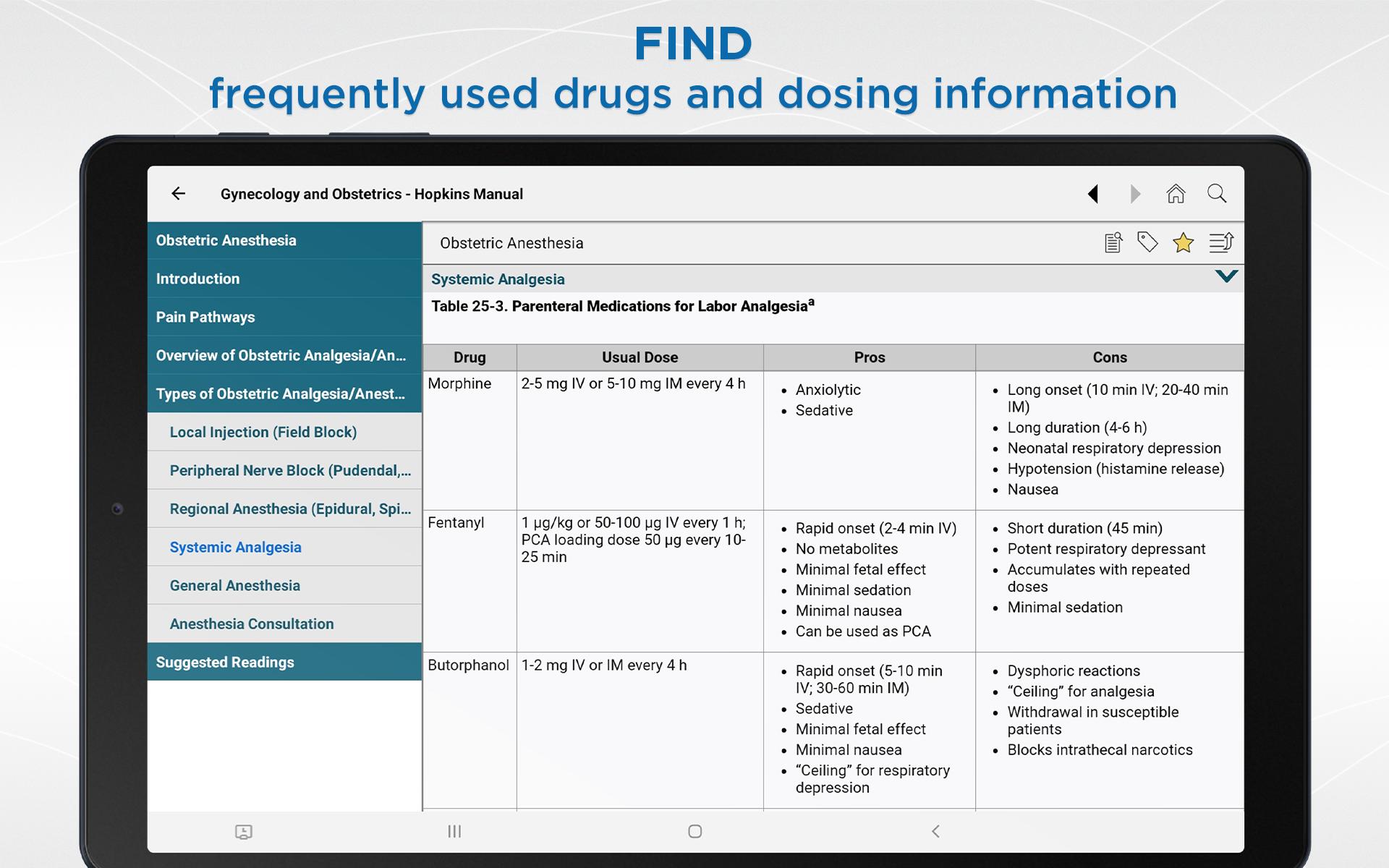This screenshot has height=868, width=1389.
Task: Go to next topic with right triangle
Action: click(1134, 194)
